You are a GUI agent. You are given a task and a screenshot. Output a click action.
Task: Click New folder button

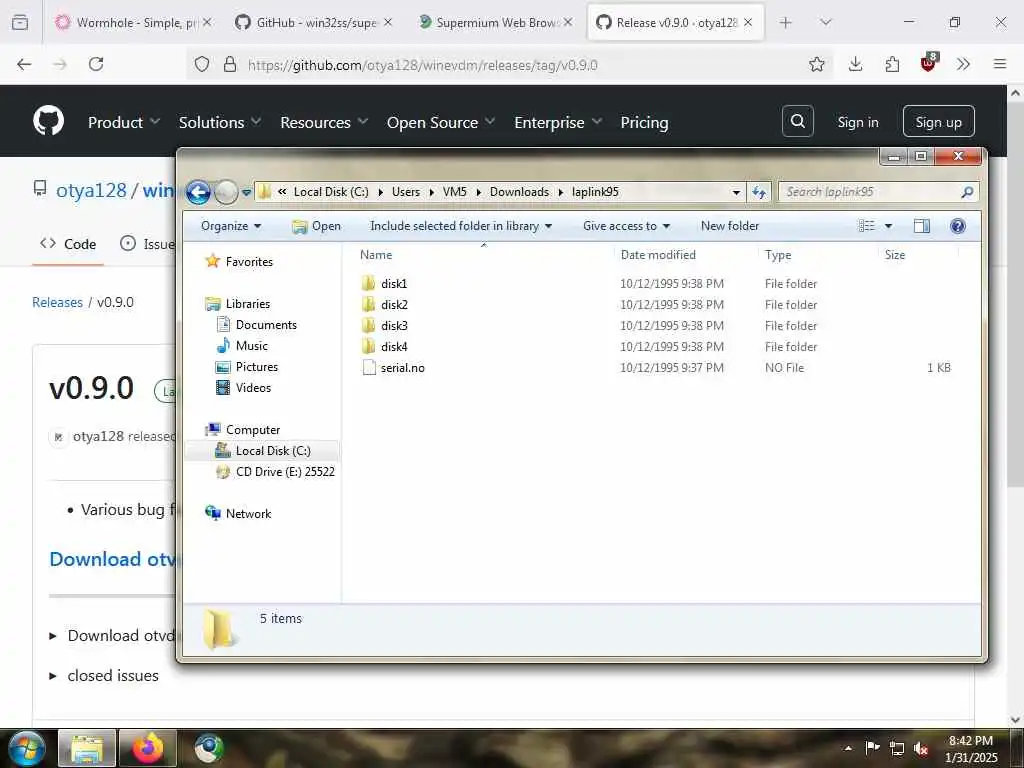click(x=729, y=226)
